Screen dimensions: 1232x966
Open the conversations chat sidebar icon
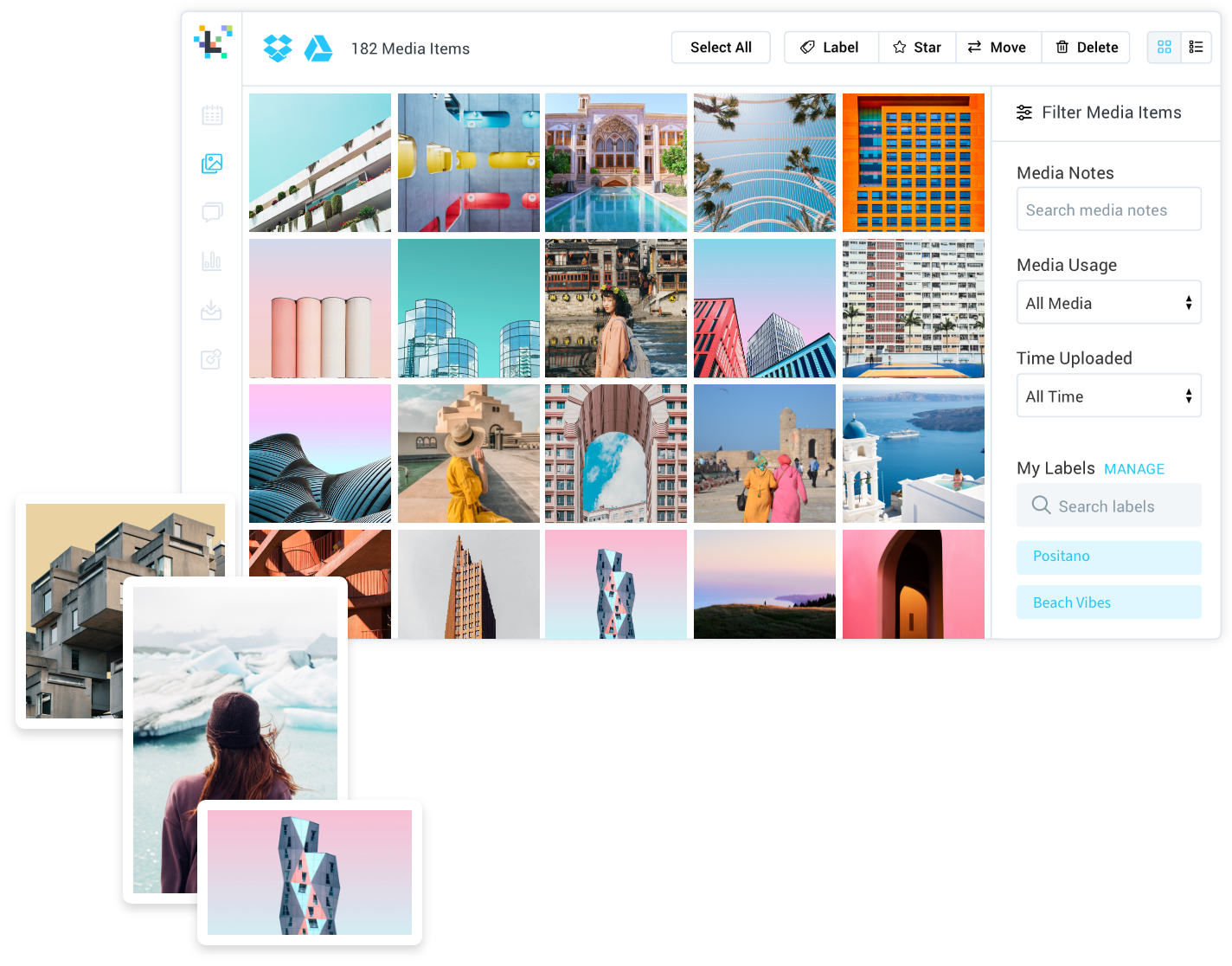212,212
